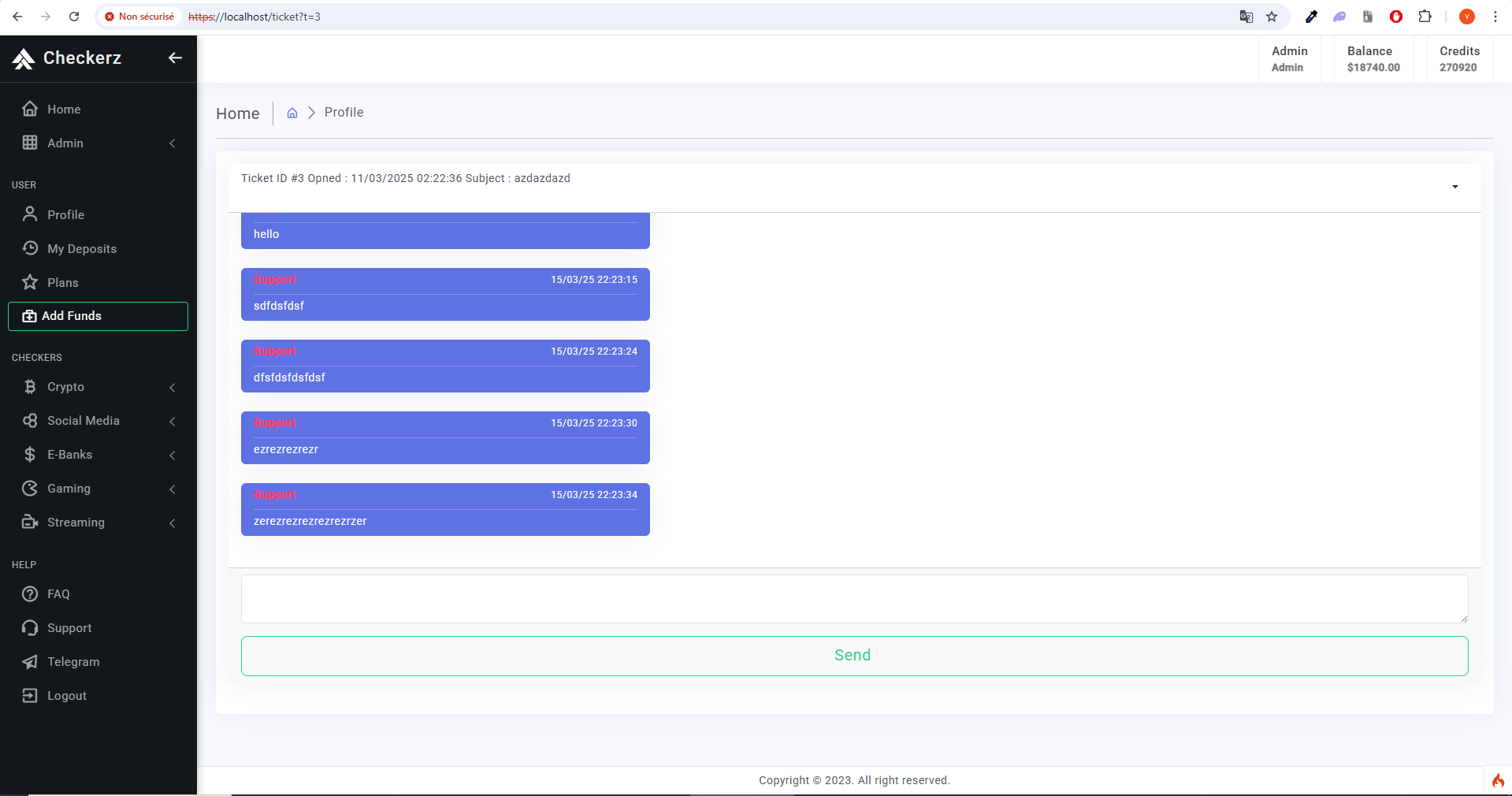Click the Support headset icon

[x=30, y=627]
